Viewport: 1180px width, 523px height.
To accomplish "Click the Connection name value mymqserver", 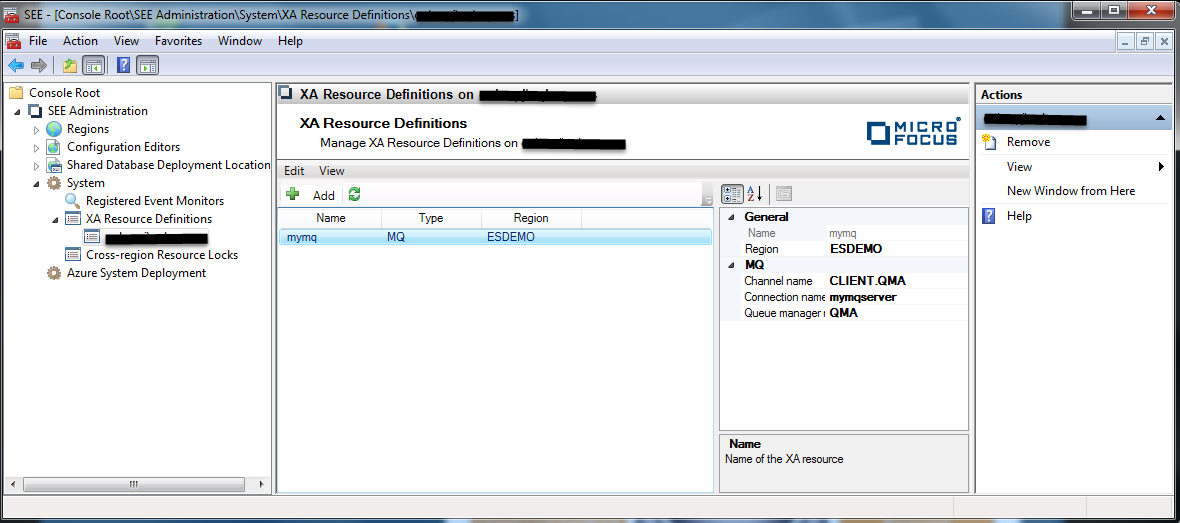I will [x=862, y=297].
